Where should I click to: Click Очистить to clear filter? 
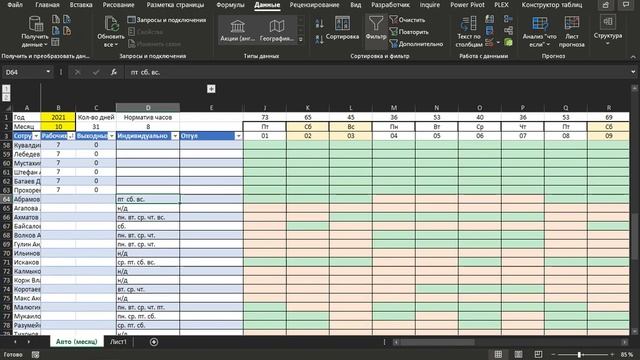click(x=407, y=20)
